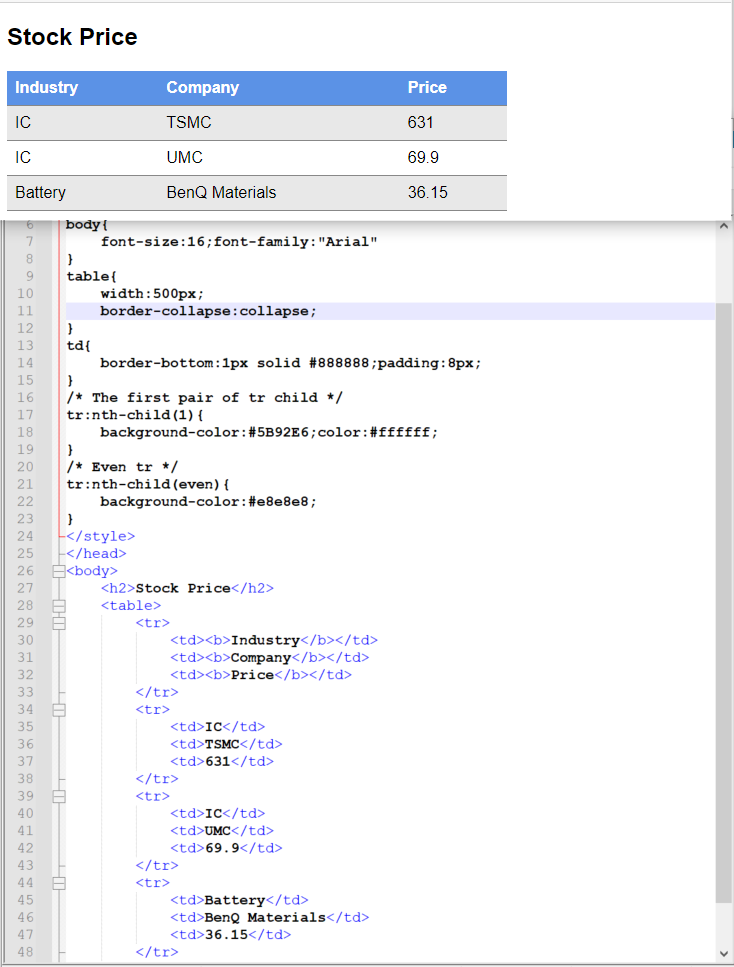Click the IC cell in the UMC row
This screenshot has width=734, height=967.
[23, 158]
